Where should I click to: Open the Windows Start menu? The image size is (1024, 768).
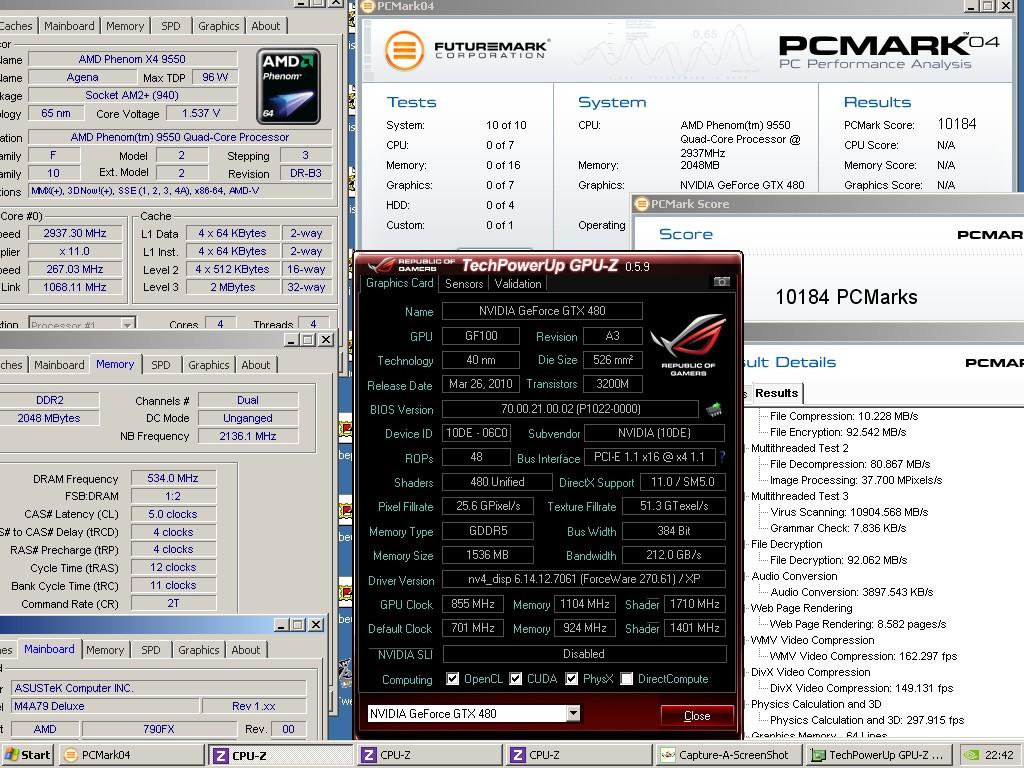pyautogui.click(x=27, y=755)
